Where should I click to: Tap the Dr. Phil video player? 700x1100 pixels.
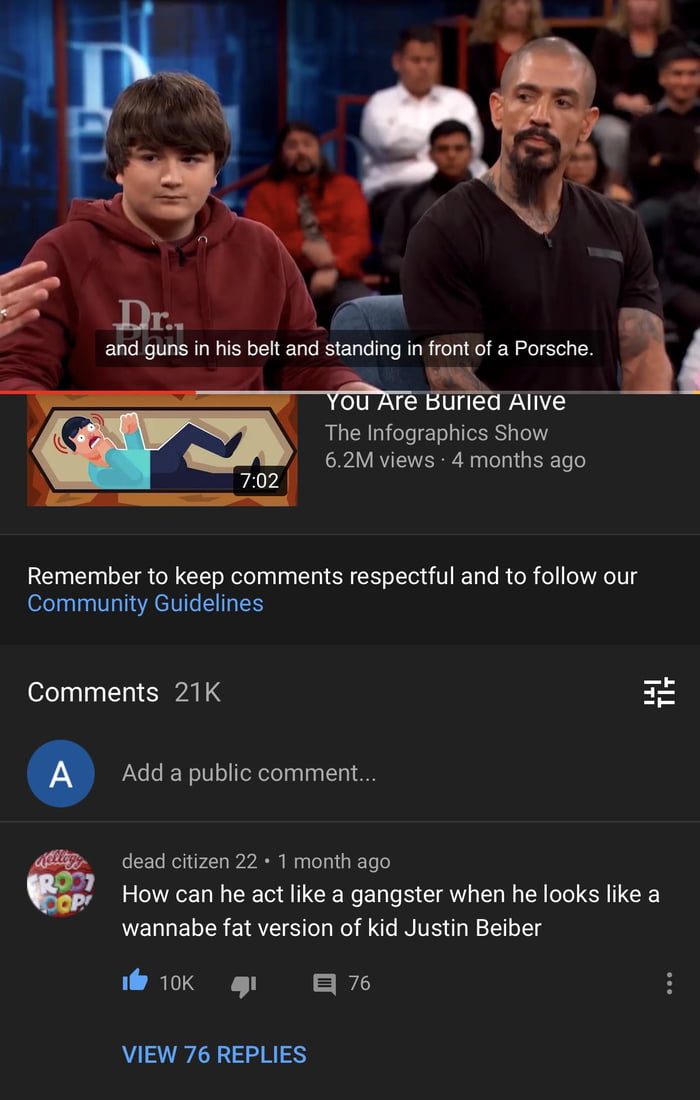[350, 195]
